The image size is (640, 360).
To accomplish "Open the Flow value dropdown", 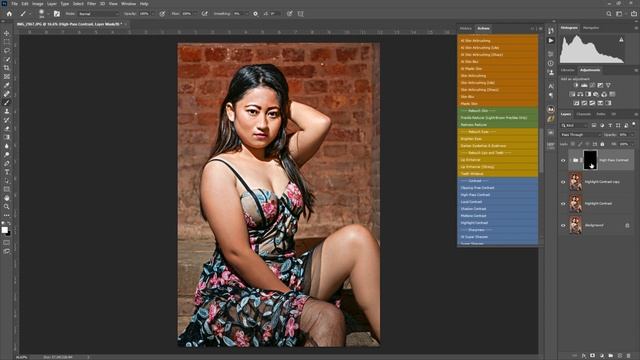I will pyautogui.click(x=196, y=14).
